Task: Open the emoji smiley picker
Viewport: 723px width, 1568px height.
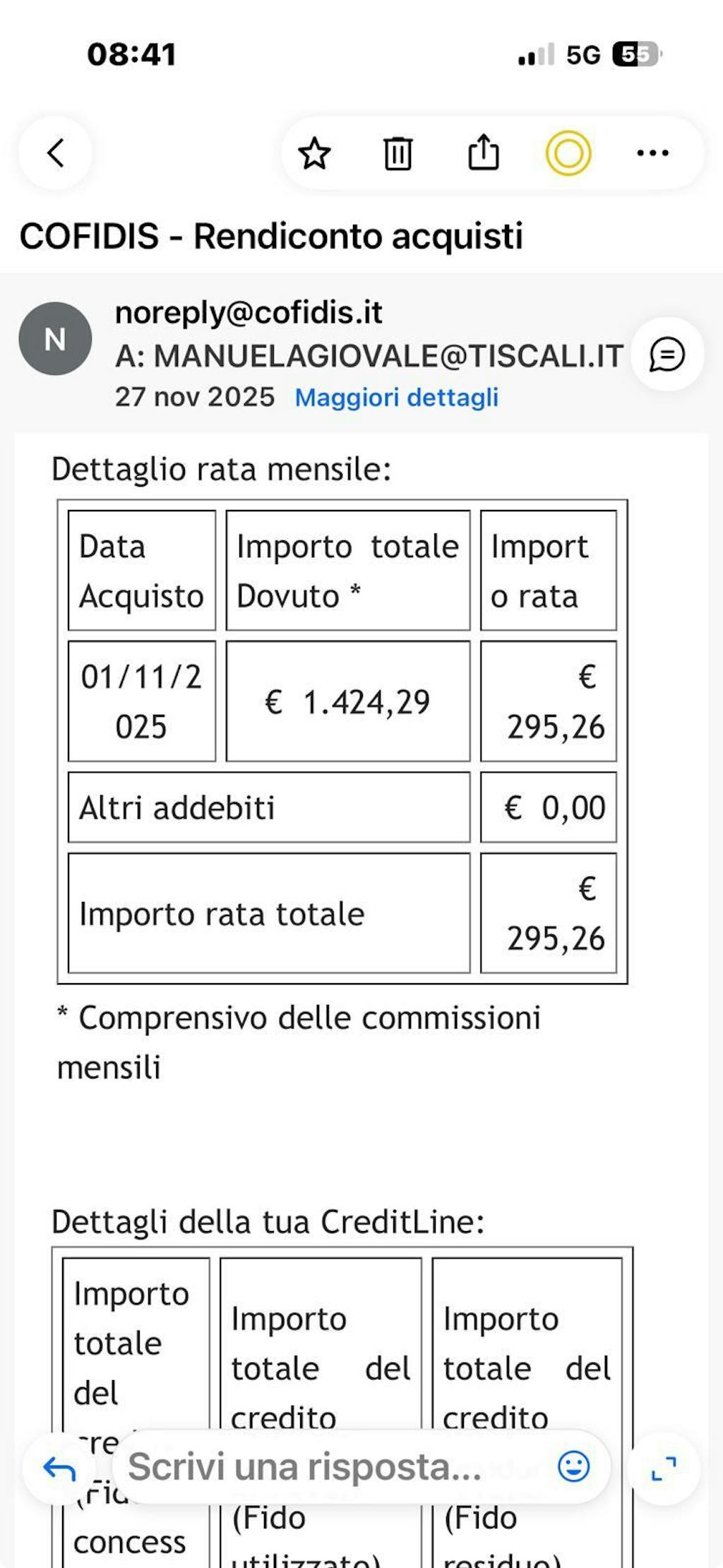Action: 573,1467
